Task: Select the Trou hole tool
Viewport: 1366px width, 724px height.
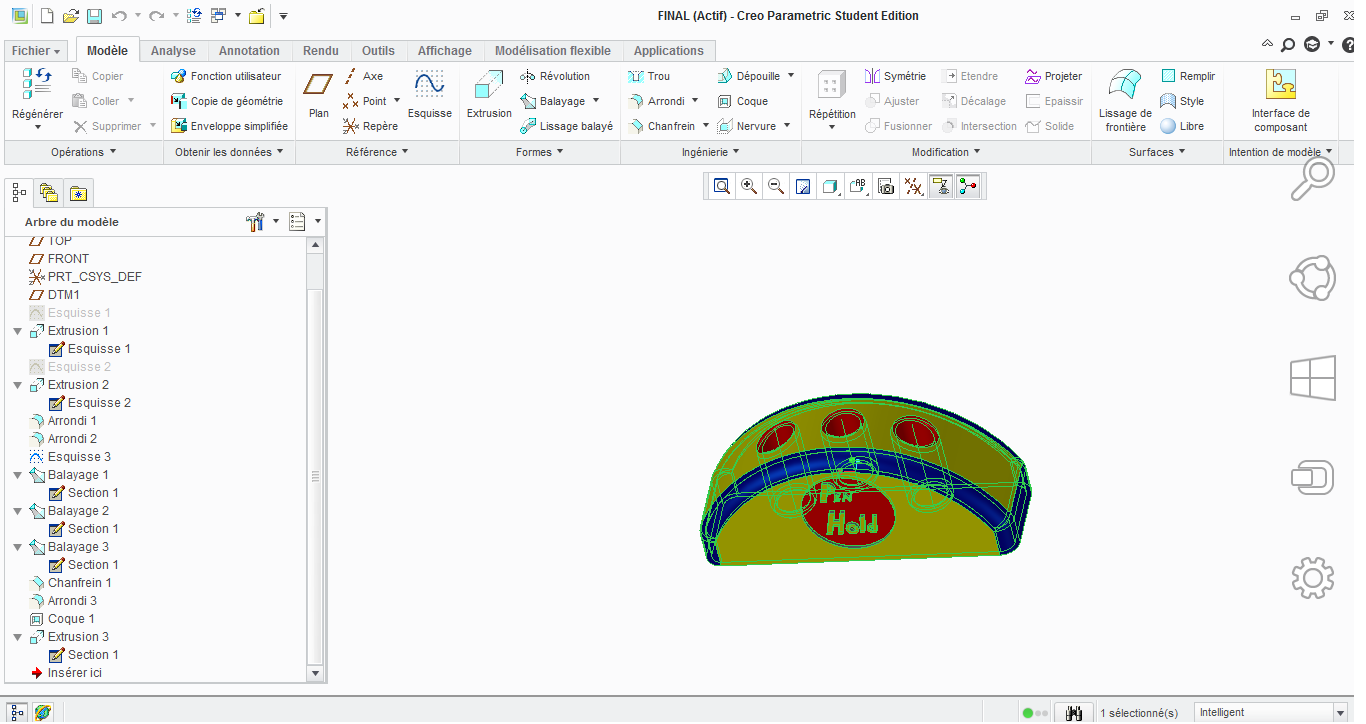Action: (649, 76)
